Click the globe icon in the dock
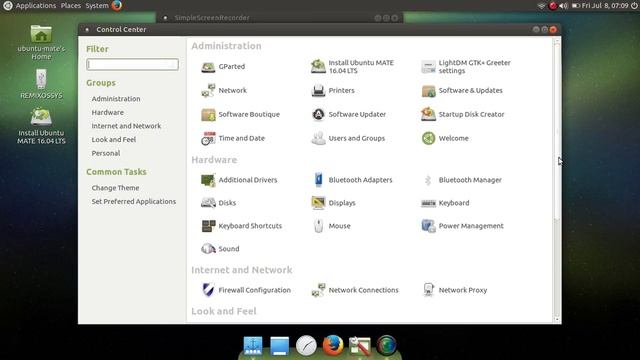The width and height of the screenshot is (640, 360). coord(386,345)
